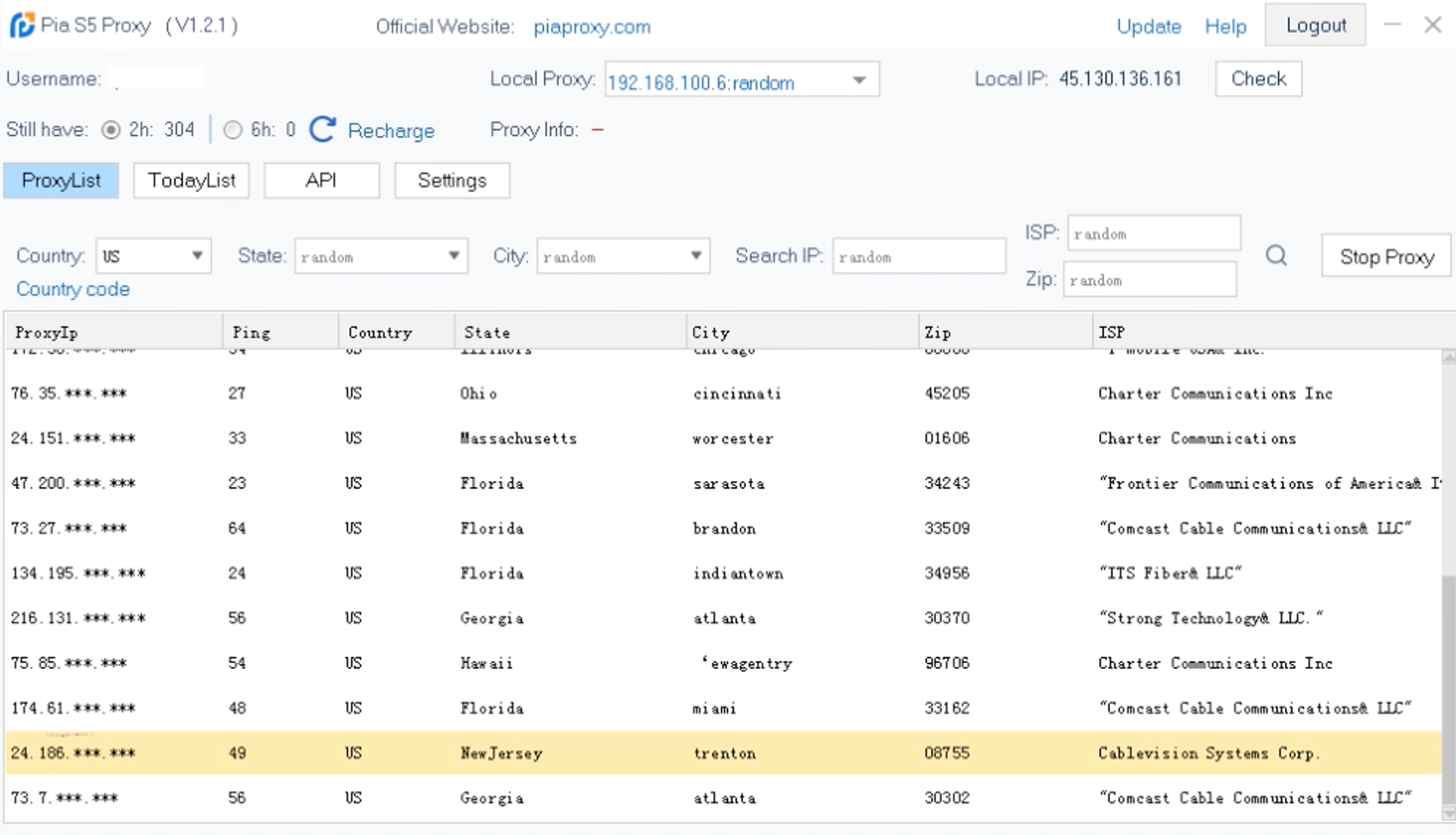
Task: Click ping value 64 in Florida row
Action: pyautogui.click(x=237, y=528)
